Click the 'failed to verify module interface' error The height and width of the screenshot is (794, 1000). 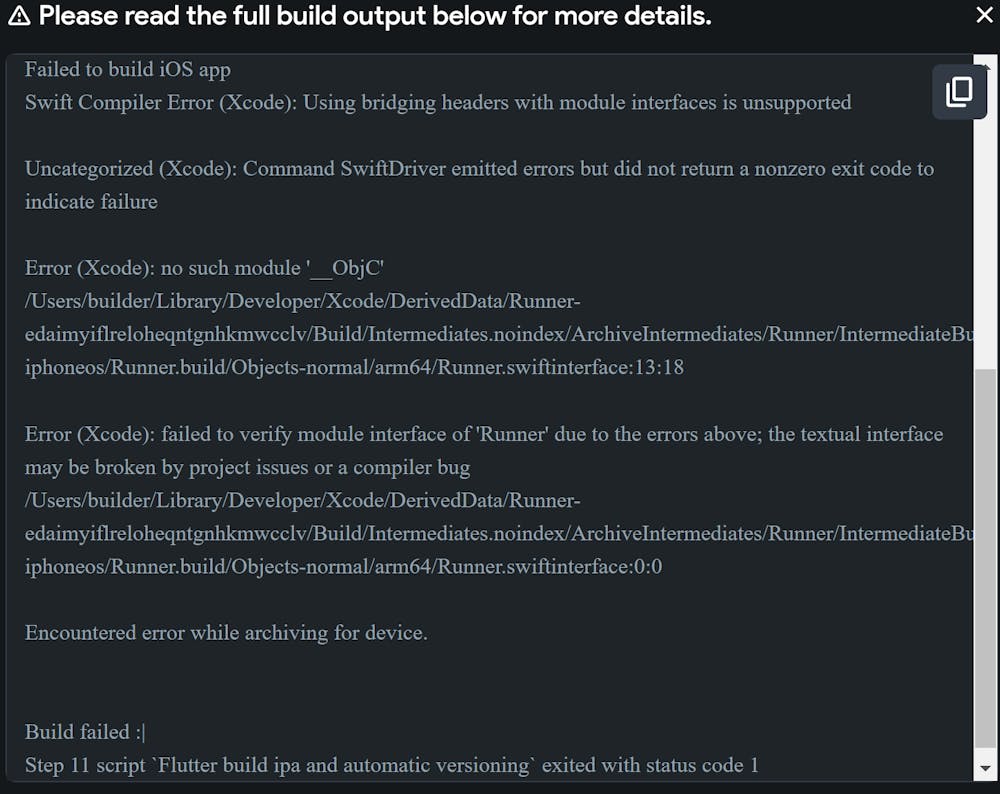point(484,434)
